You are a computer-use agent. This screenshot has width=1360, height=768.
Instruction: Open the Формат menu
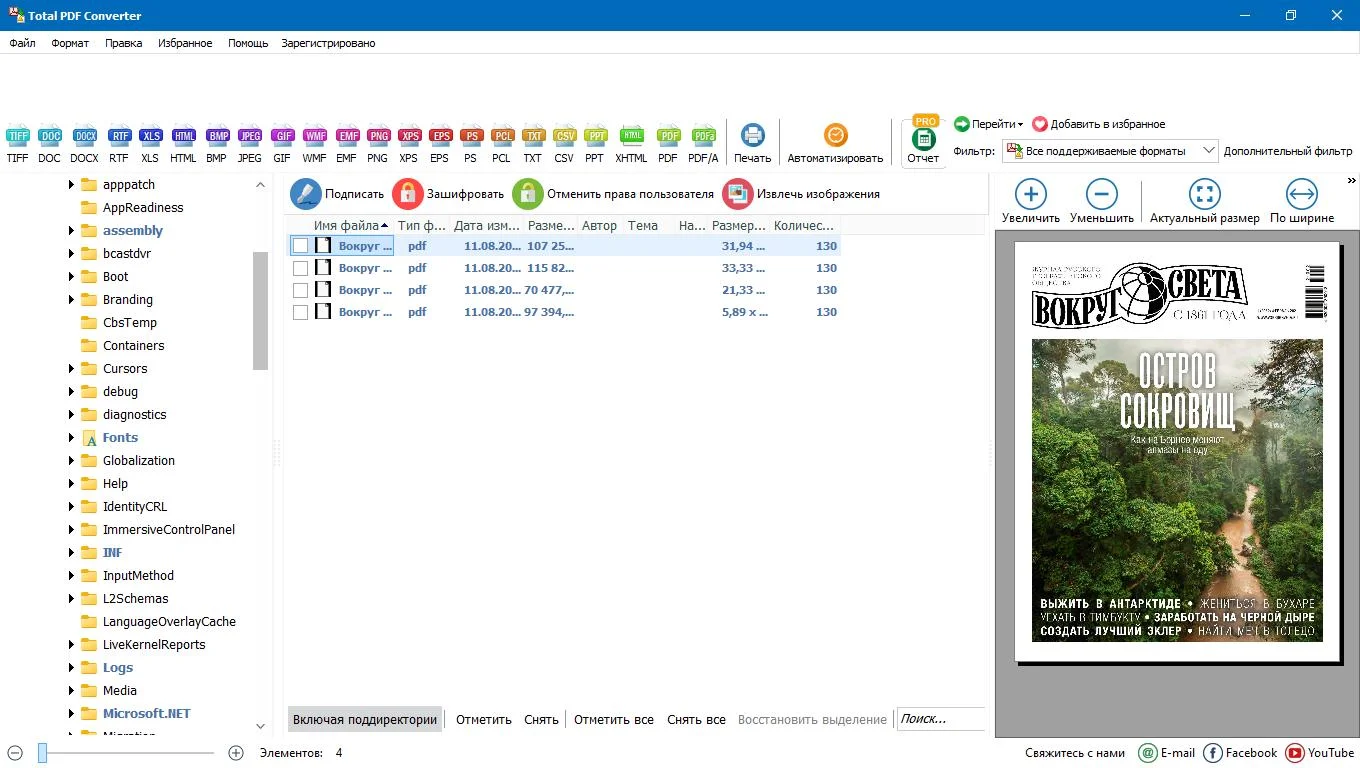70,43
